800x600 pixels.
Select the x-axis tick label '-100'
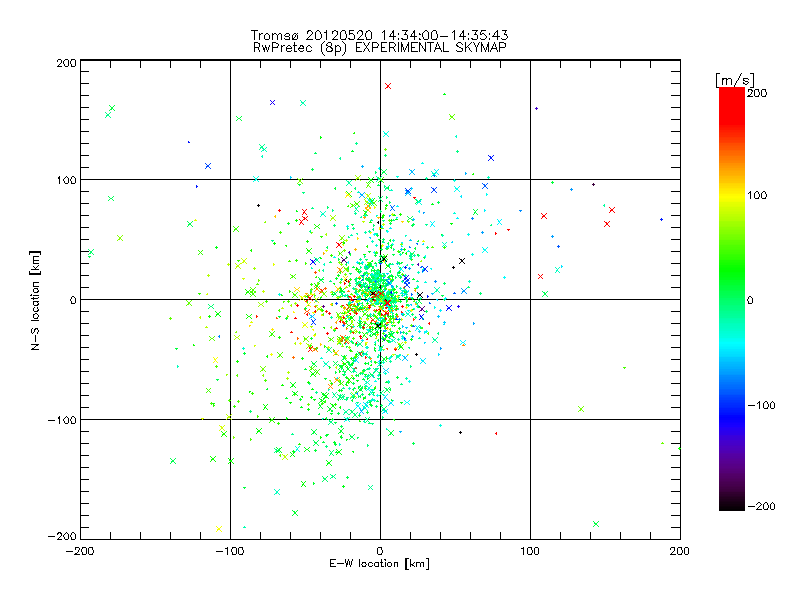point(230,551)
